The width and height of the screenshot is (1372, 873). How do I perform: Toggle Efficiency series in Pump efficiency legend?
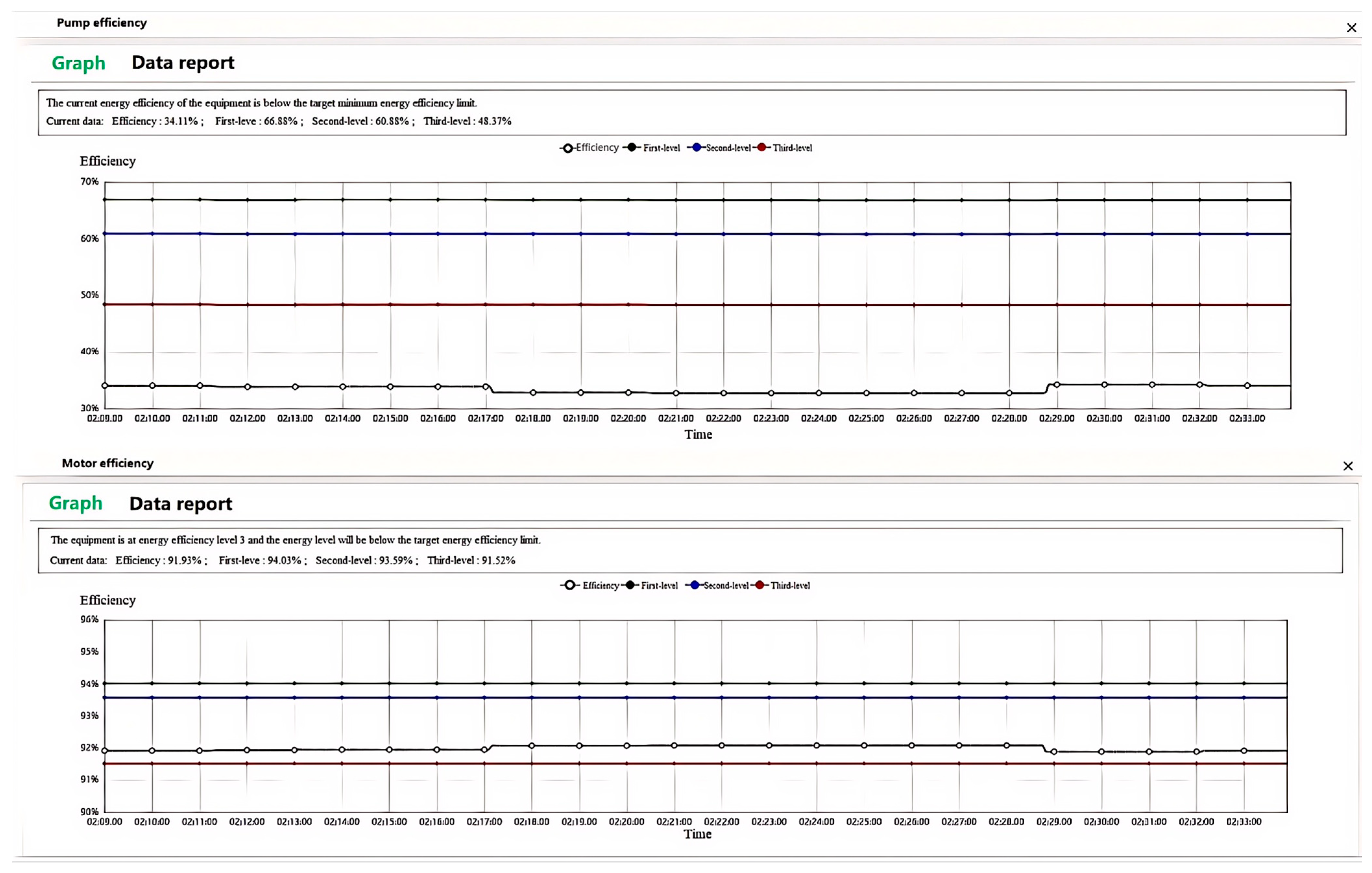595,148
